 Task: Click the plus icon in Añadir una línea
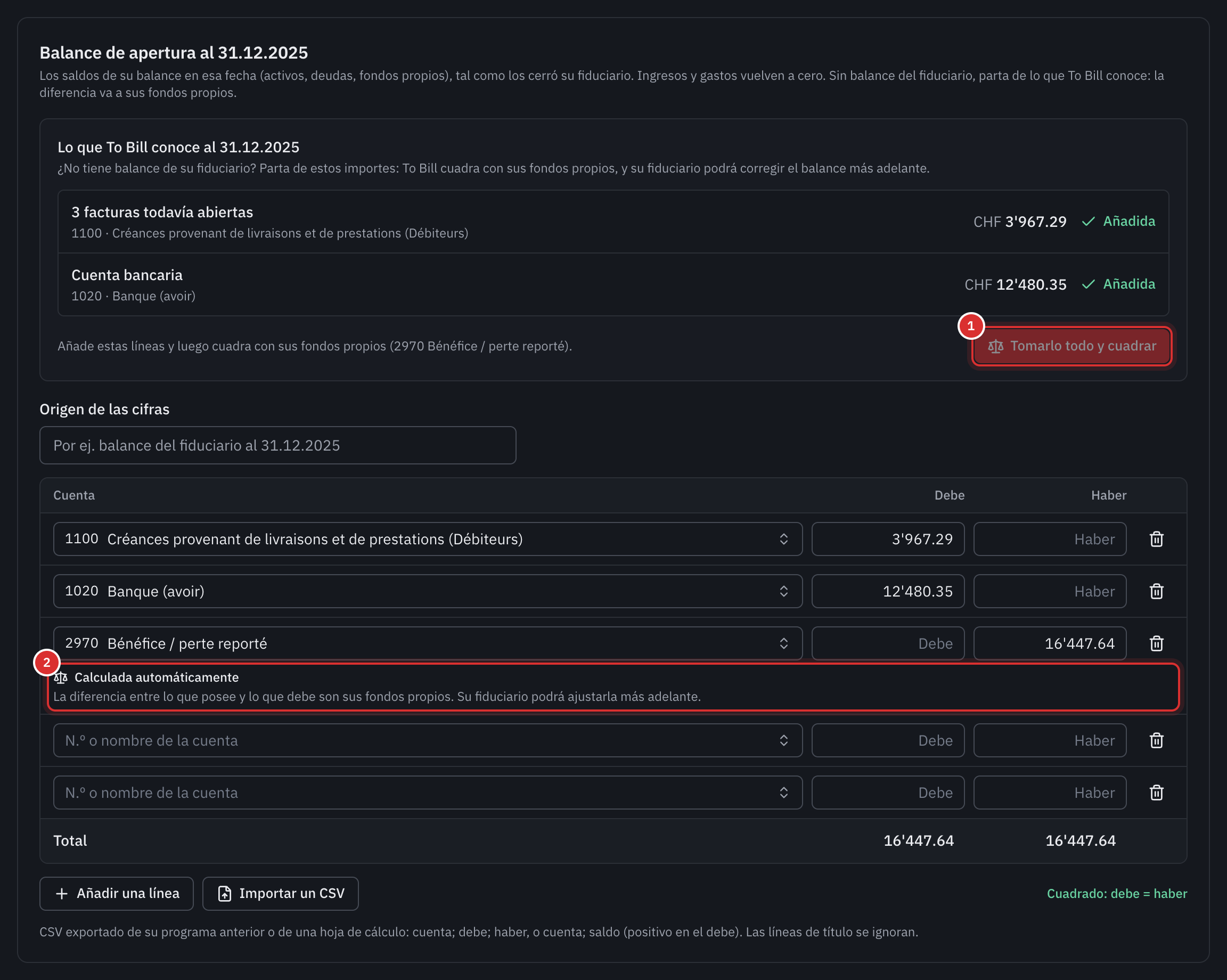click(61, 894)
